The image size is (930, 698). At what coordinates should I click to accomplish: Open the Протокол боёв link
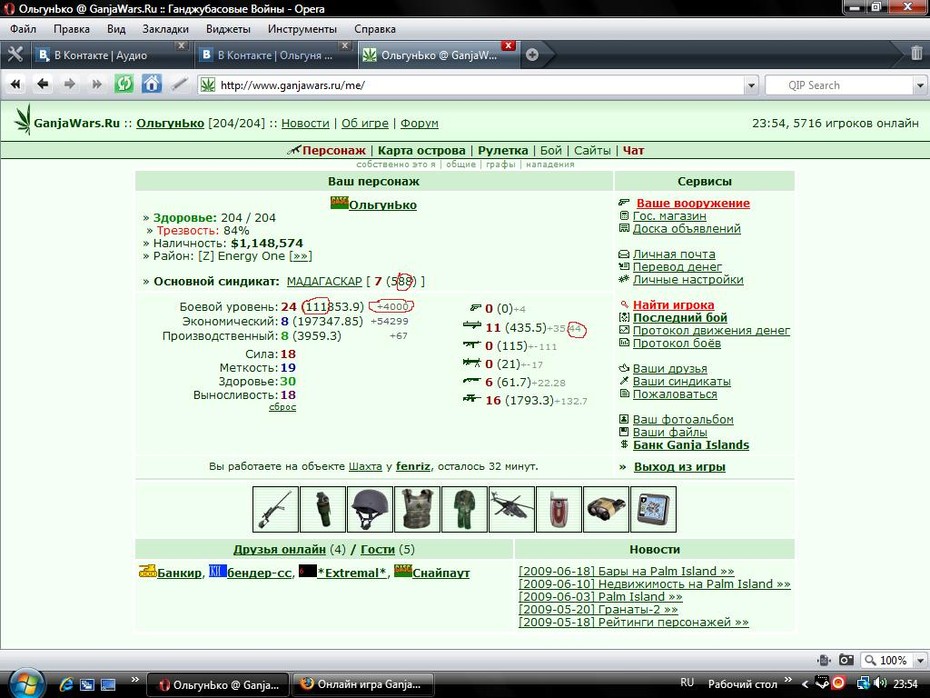(677, 343)
